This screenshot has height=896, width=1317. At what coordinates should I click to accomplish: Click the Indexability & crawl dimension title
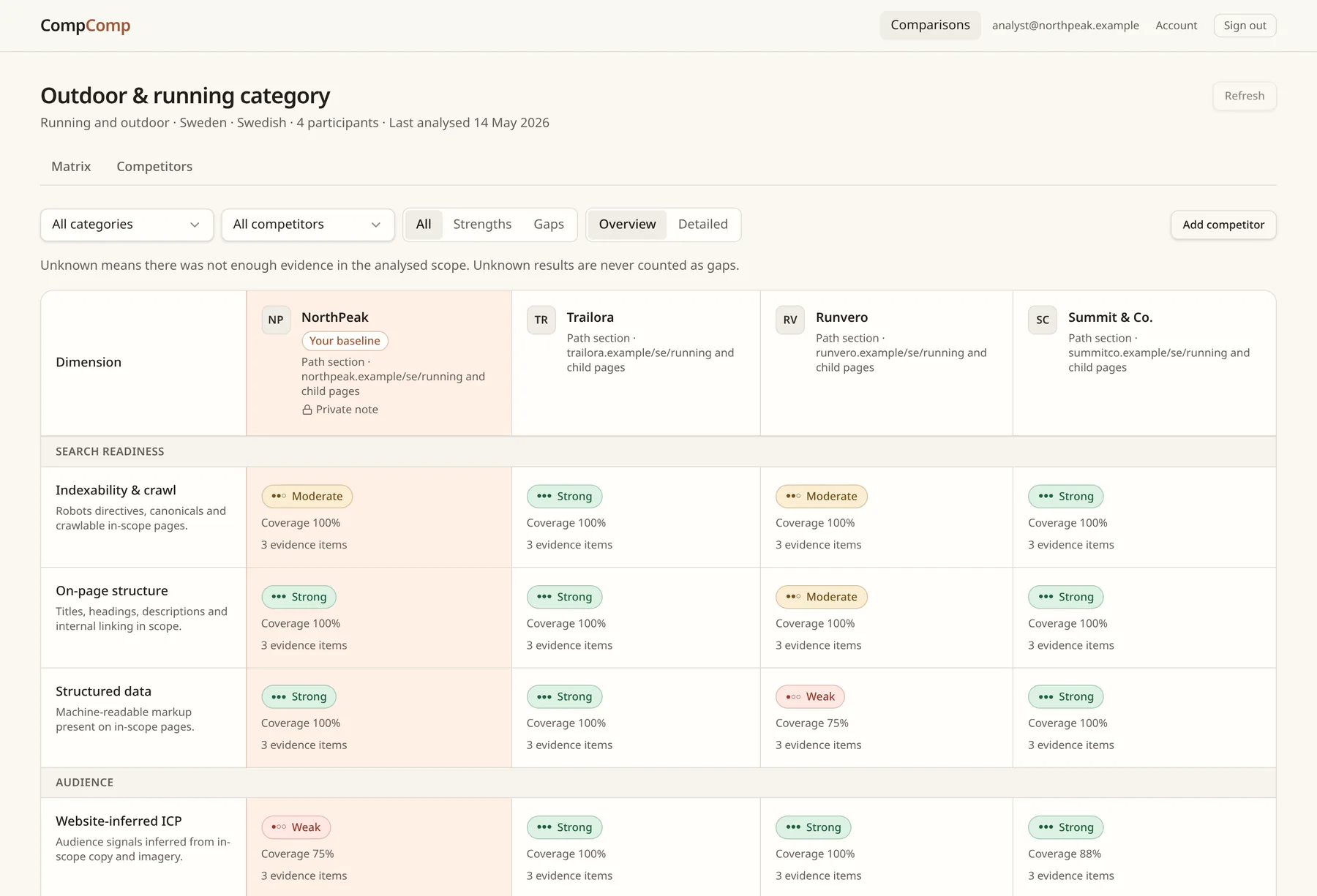point(116,490)
